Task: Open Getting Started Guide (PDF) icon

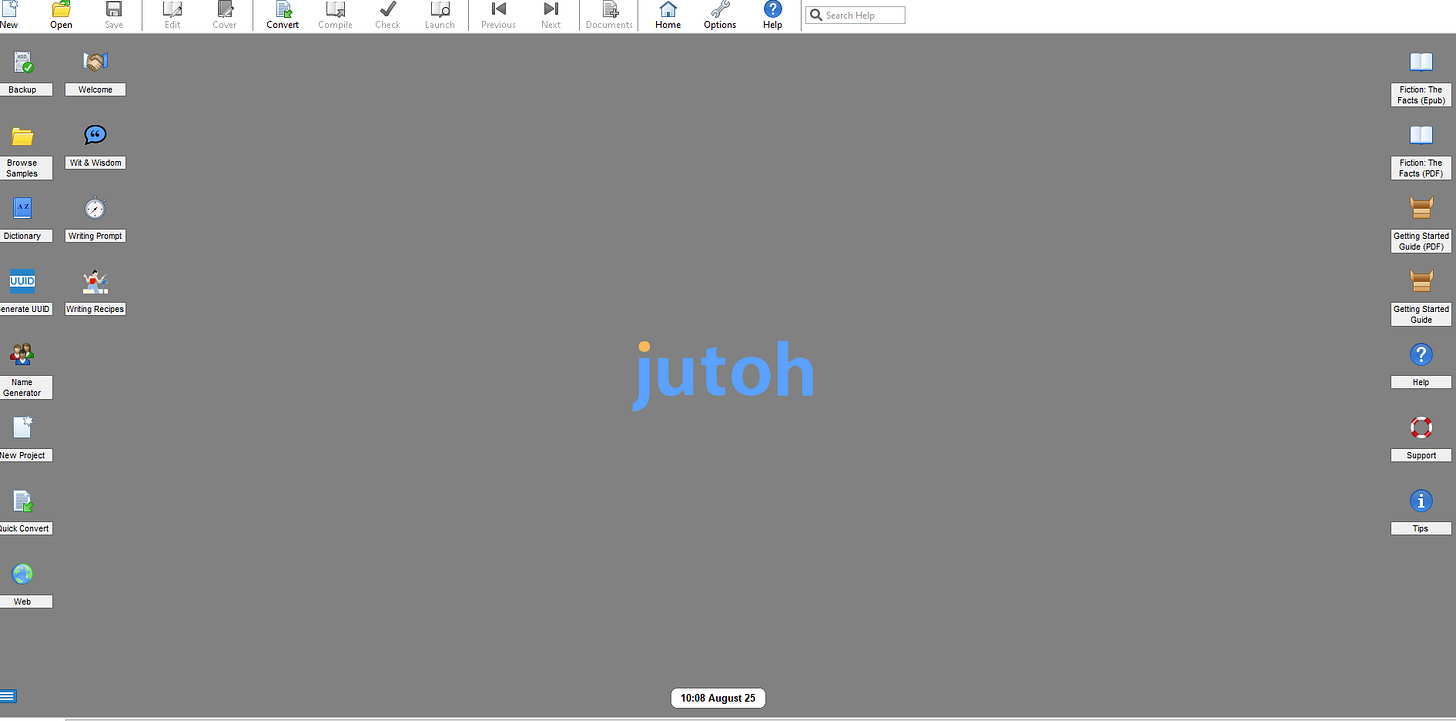Action: coord(1421,208)
